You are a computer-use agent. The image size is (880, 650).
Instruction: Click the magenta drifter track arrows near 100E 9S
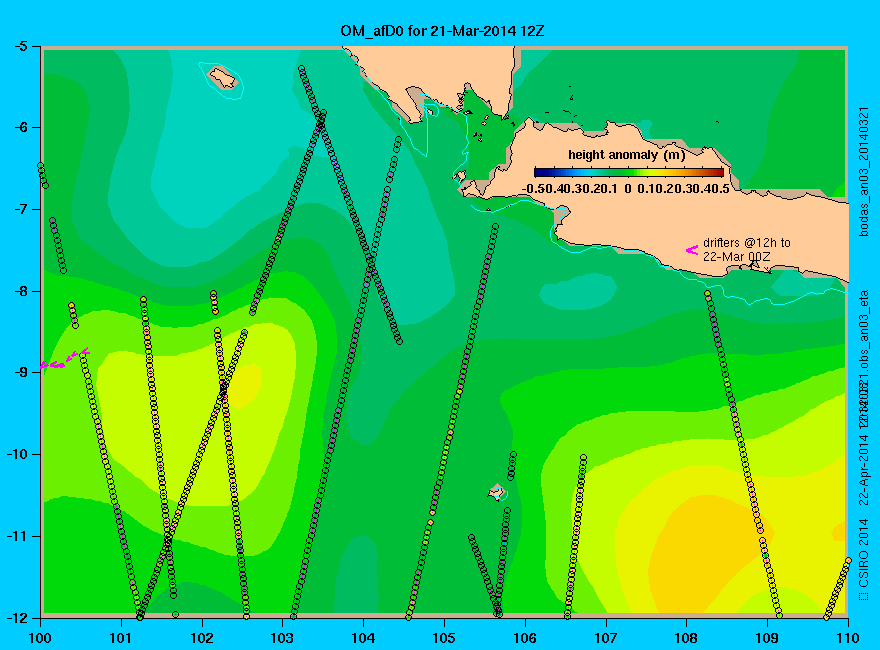click(x=65, y=359)
